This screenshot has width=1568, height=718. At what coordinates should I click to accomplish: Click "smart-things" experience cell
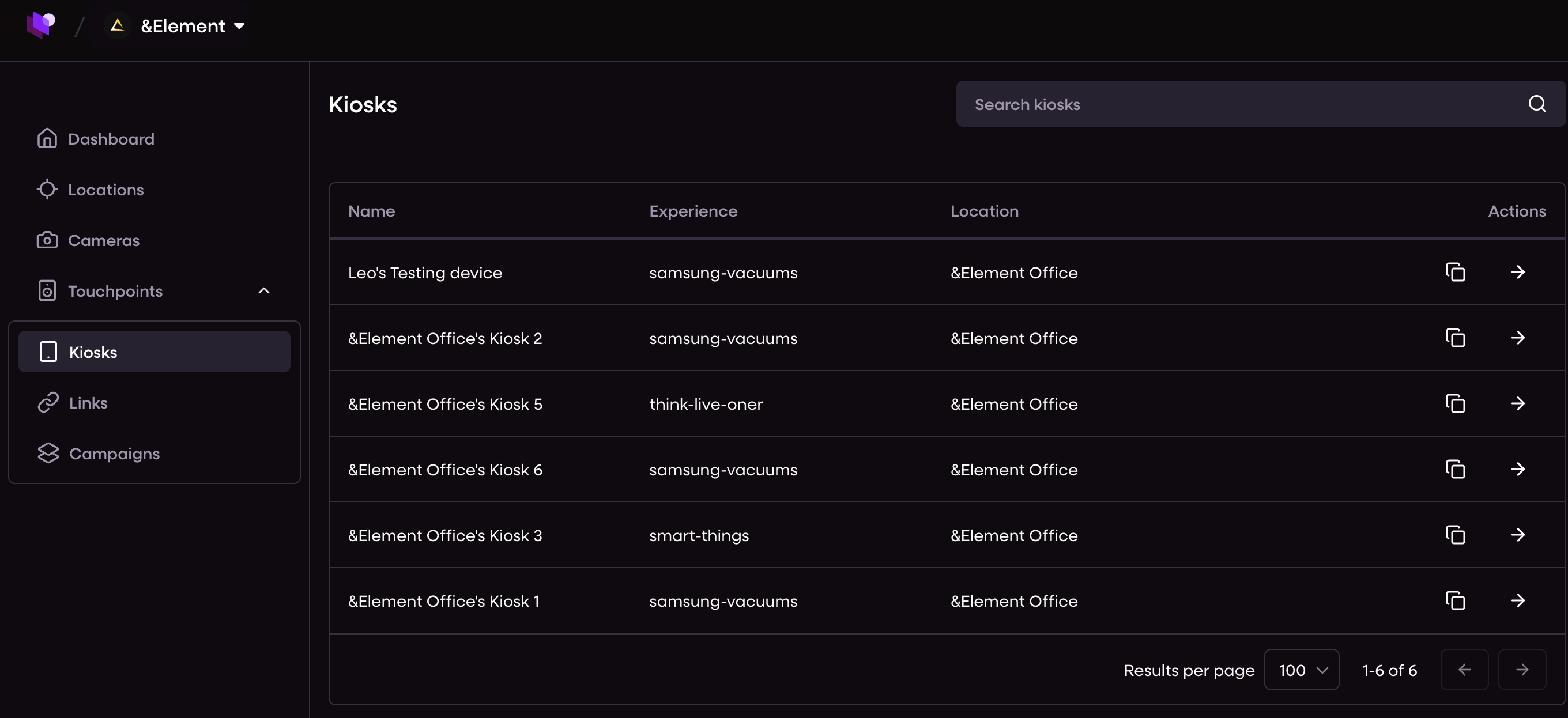(x=699, y=535)
